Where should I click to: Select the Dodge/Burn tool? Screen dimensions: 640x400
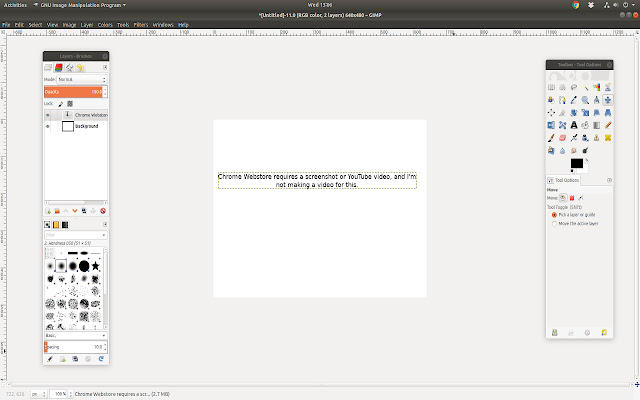tap(585, 151)
